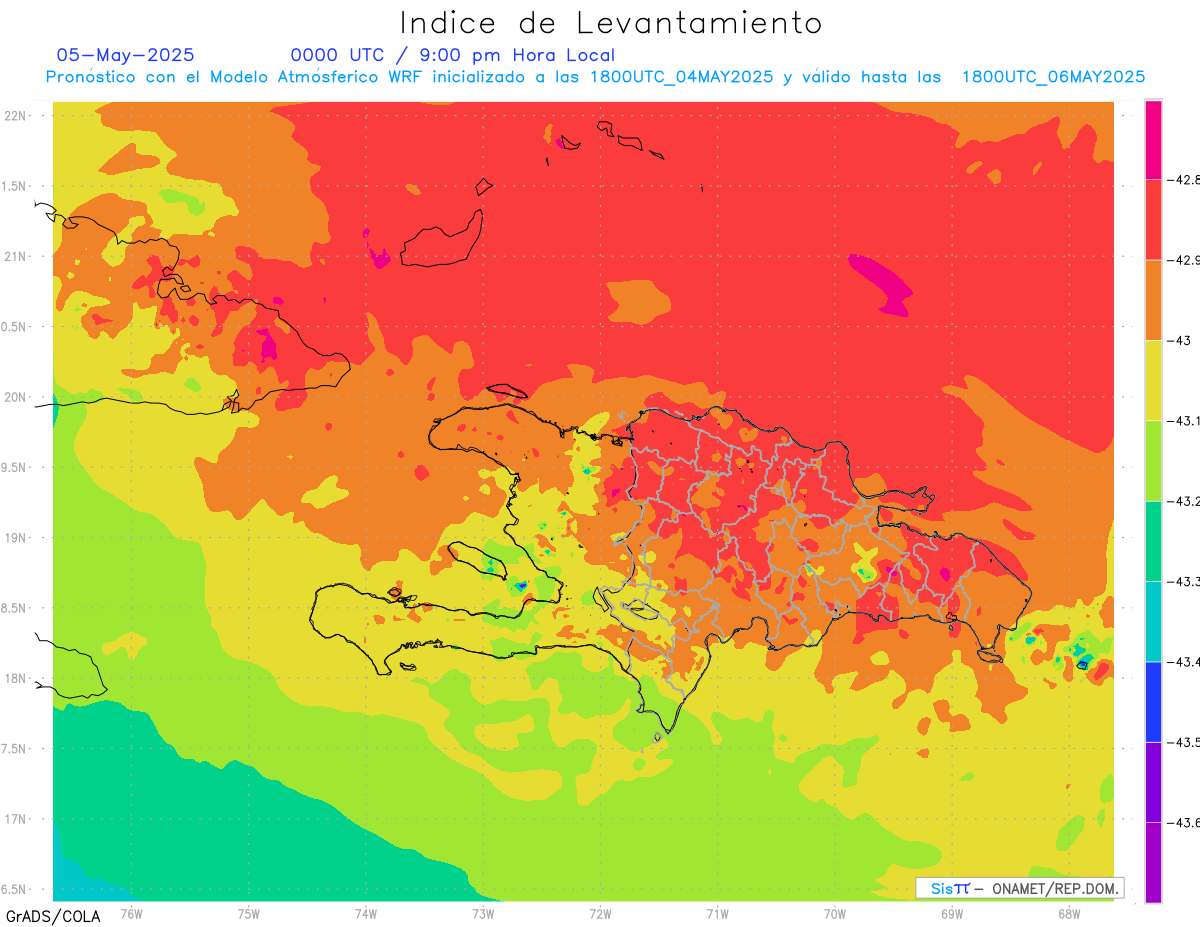Click the colorbar value "-42.9"
Image resolution: width=1200 pixels, height=927 pixels.
pyautogui.click(x=1184, y=260)
